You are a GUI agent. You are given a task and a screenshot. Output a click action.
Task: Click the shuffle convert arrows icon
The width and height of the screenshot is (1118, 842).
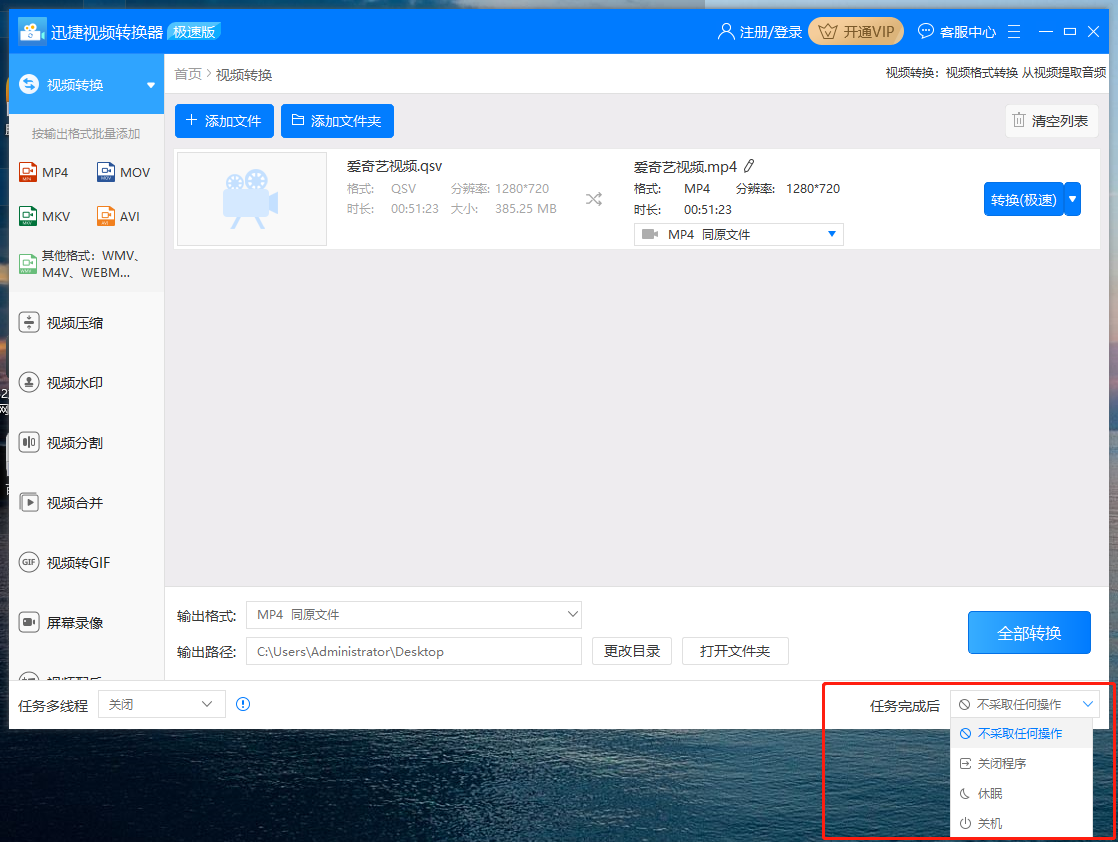point(594,199)
